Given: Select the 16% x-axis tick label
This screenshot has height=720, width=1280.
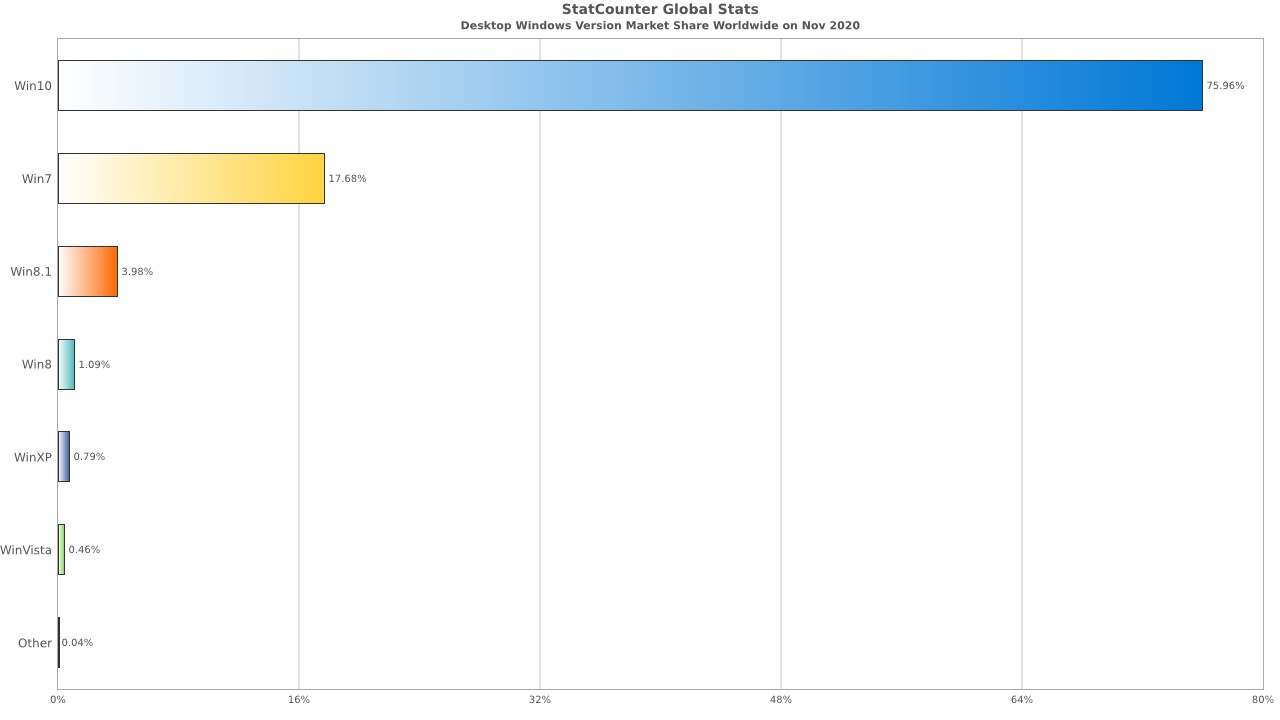Looking at the screenshot, I should (299, 700).
